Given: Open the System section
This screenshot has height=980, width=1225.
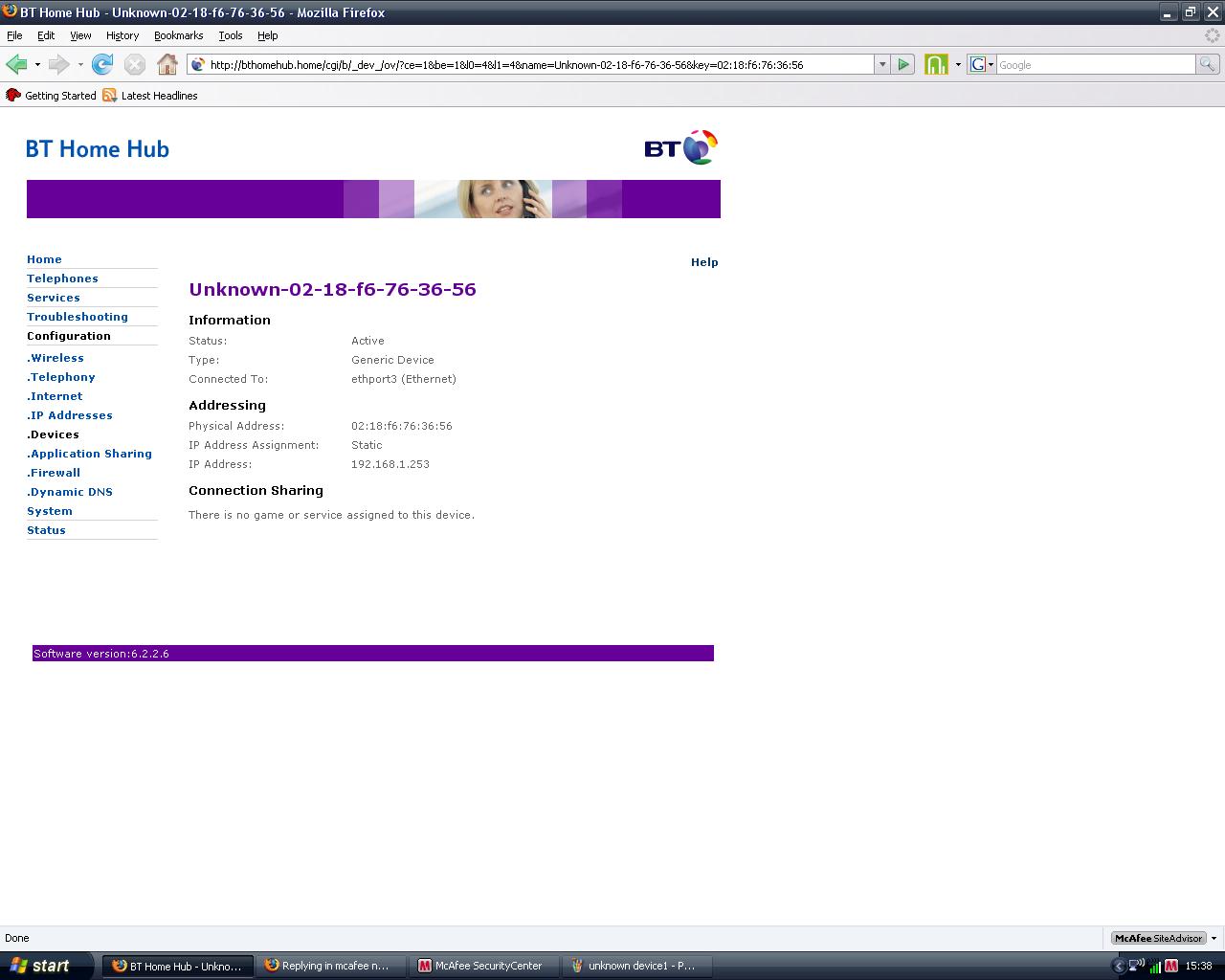Looking at the screenshot, I should tap(50, 511).
